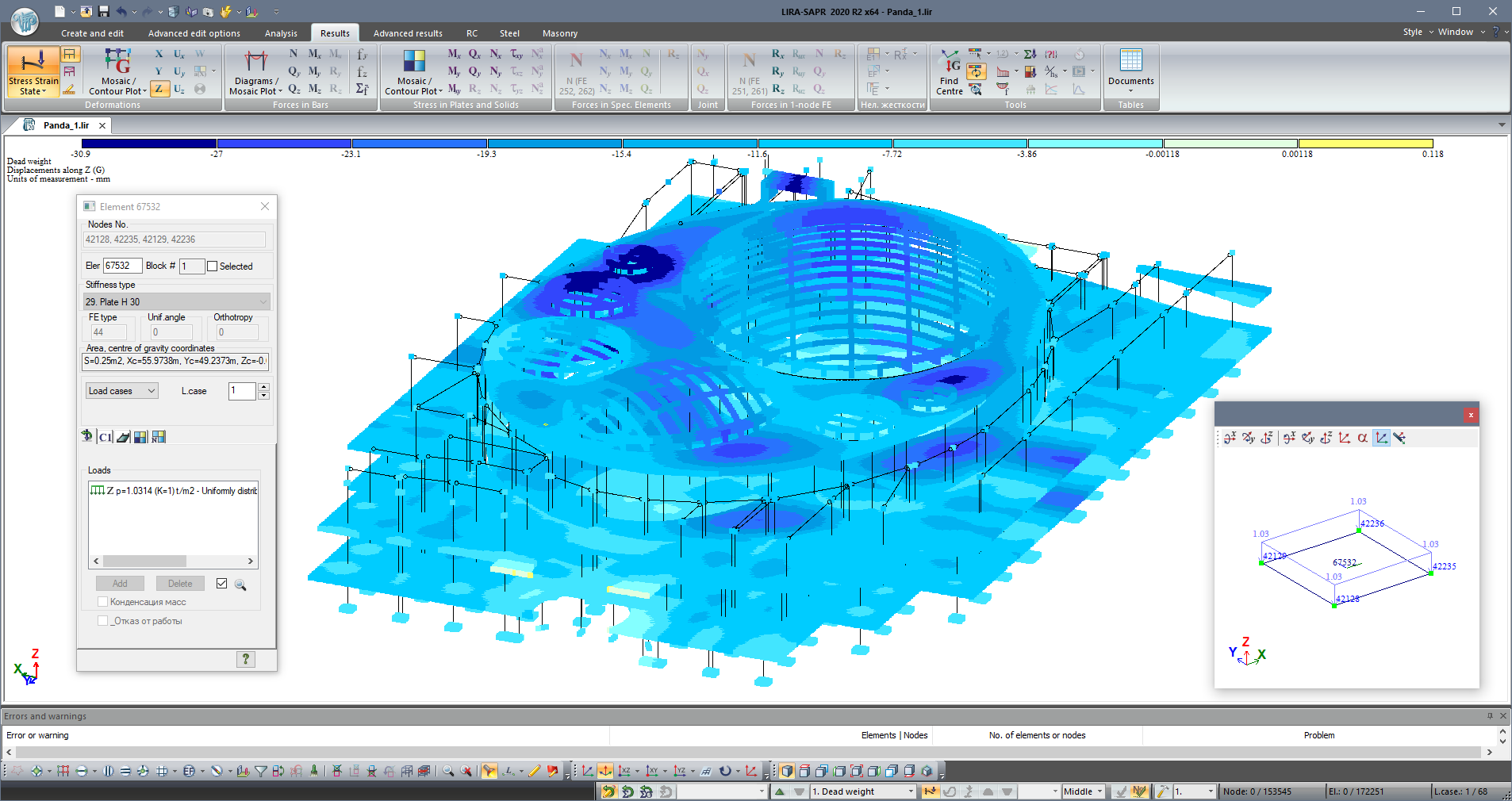Click the help question mark button
This screenshot has height=801, width=1512.
pos(246,659)
